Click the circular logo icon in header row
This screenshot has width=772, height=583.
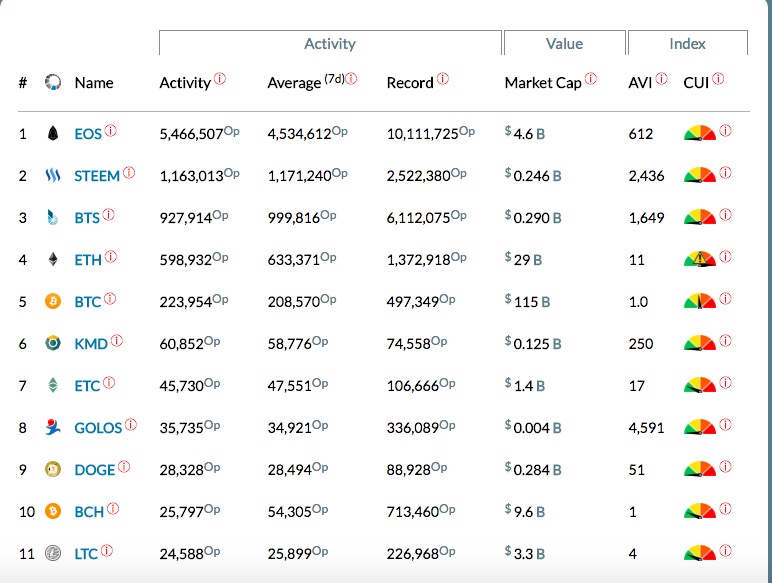tap(53, 82)
